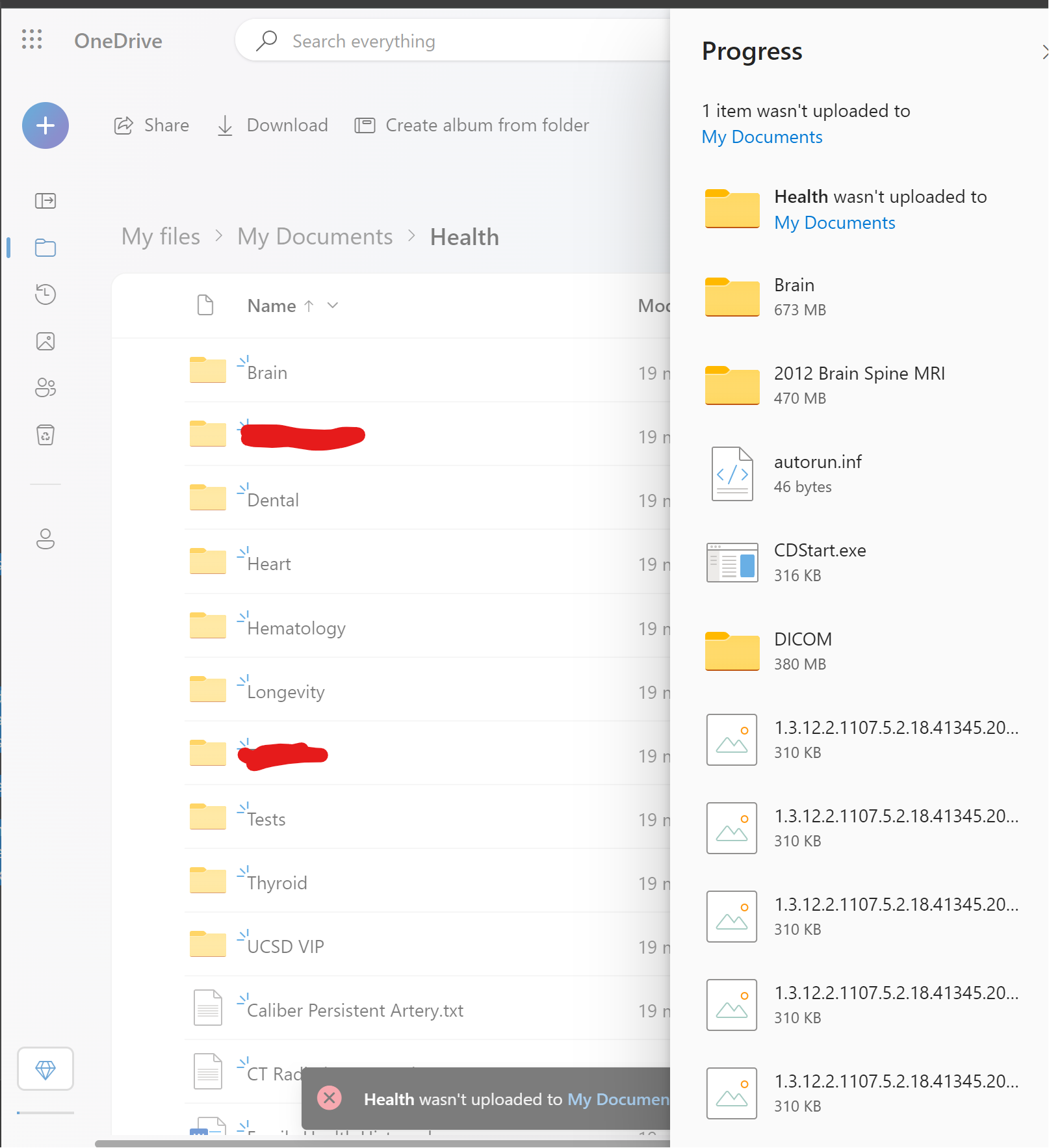Viewport: 1049px width, 1148px height.
Task: Navigate to My files via breadcrumb
Action: [160, 237]
